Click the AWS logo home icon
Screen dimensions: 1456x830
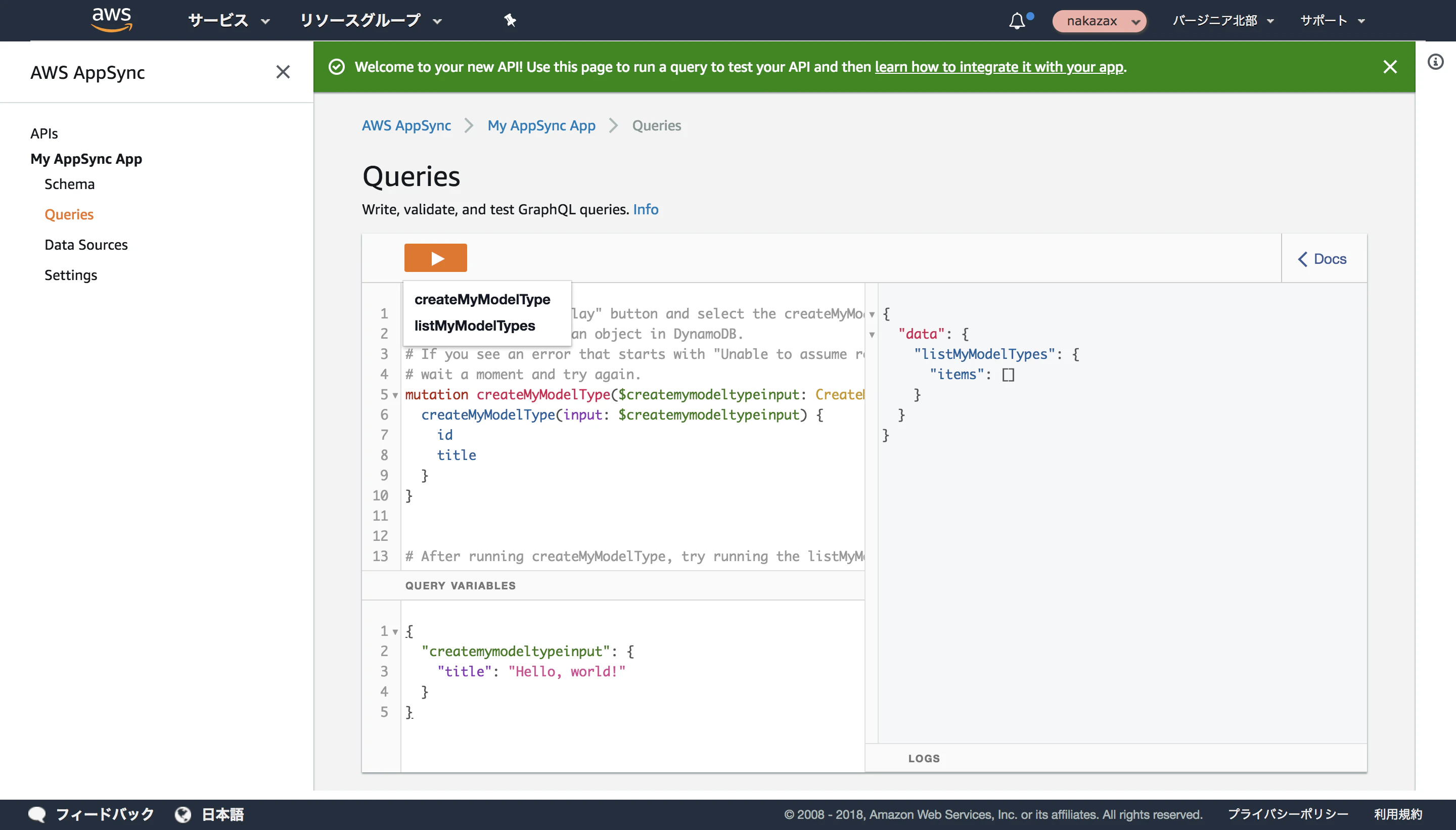(112, 20)
